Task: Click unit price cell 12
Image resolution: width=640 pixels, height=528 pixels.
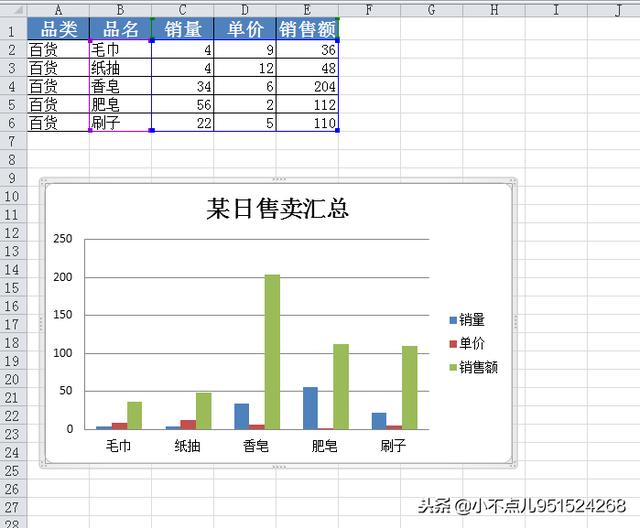Action: [x=245, y=68]
